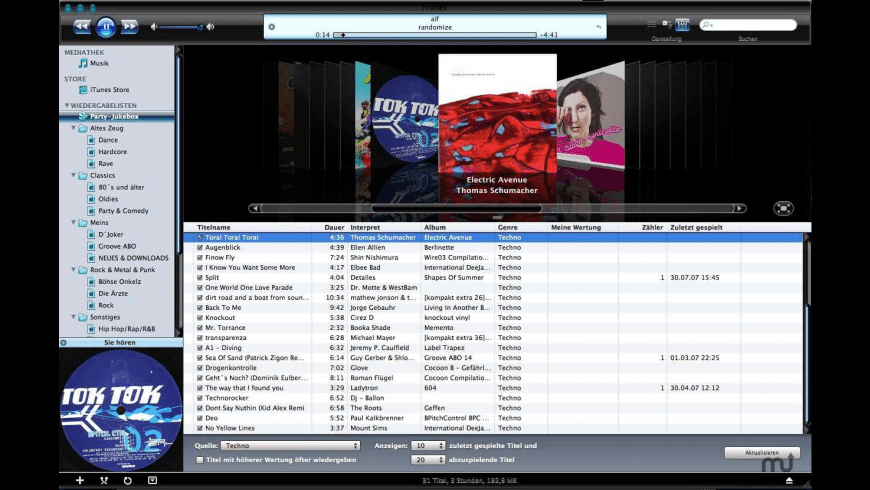
Task: Click Cover Flow scroll right arrow
Action: click(x=740, y=209)
